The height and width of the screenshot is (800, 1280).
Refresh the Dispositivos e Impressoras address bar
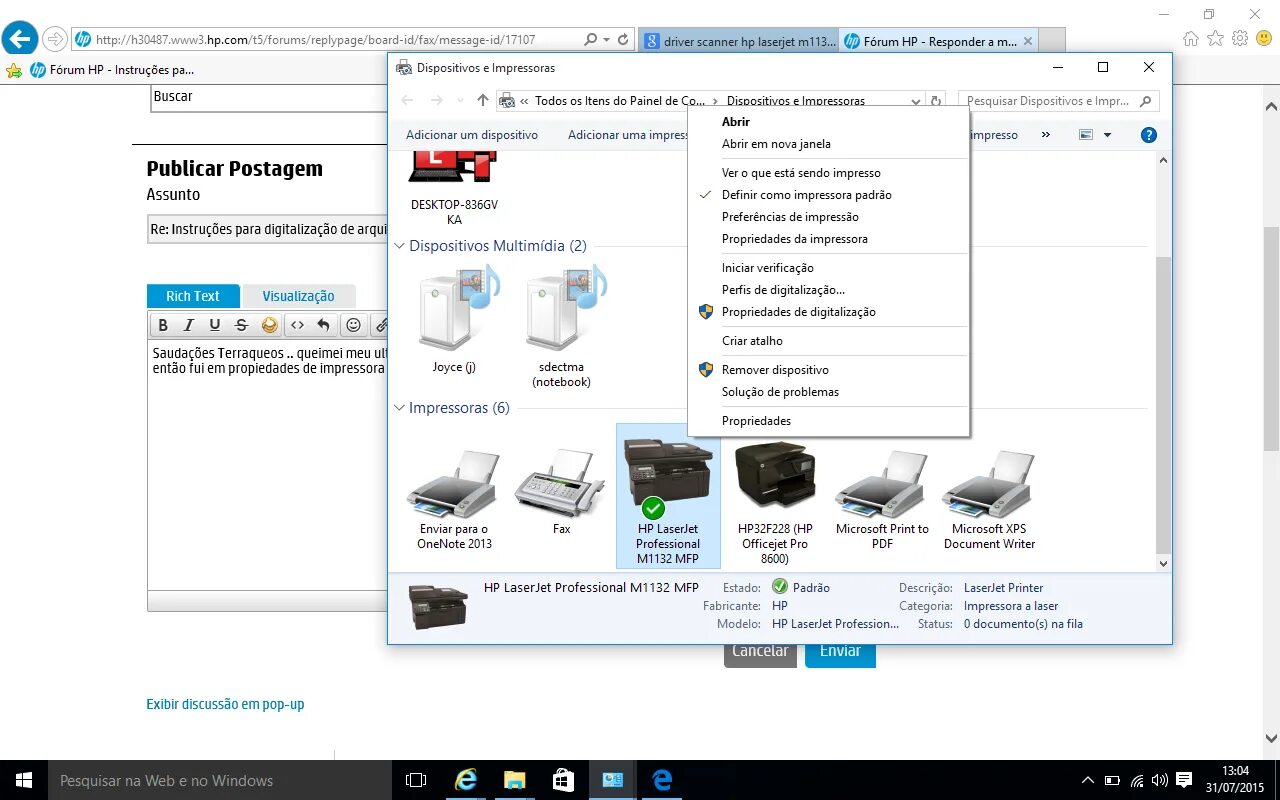tap(936, 101)
